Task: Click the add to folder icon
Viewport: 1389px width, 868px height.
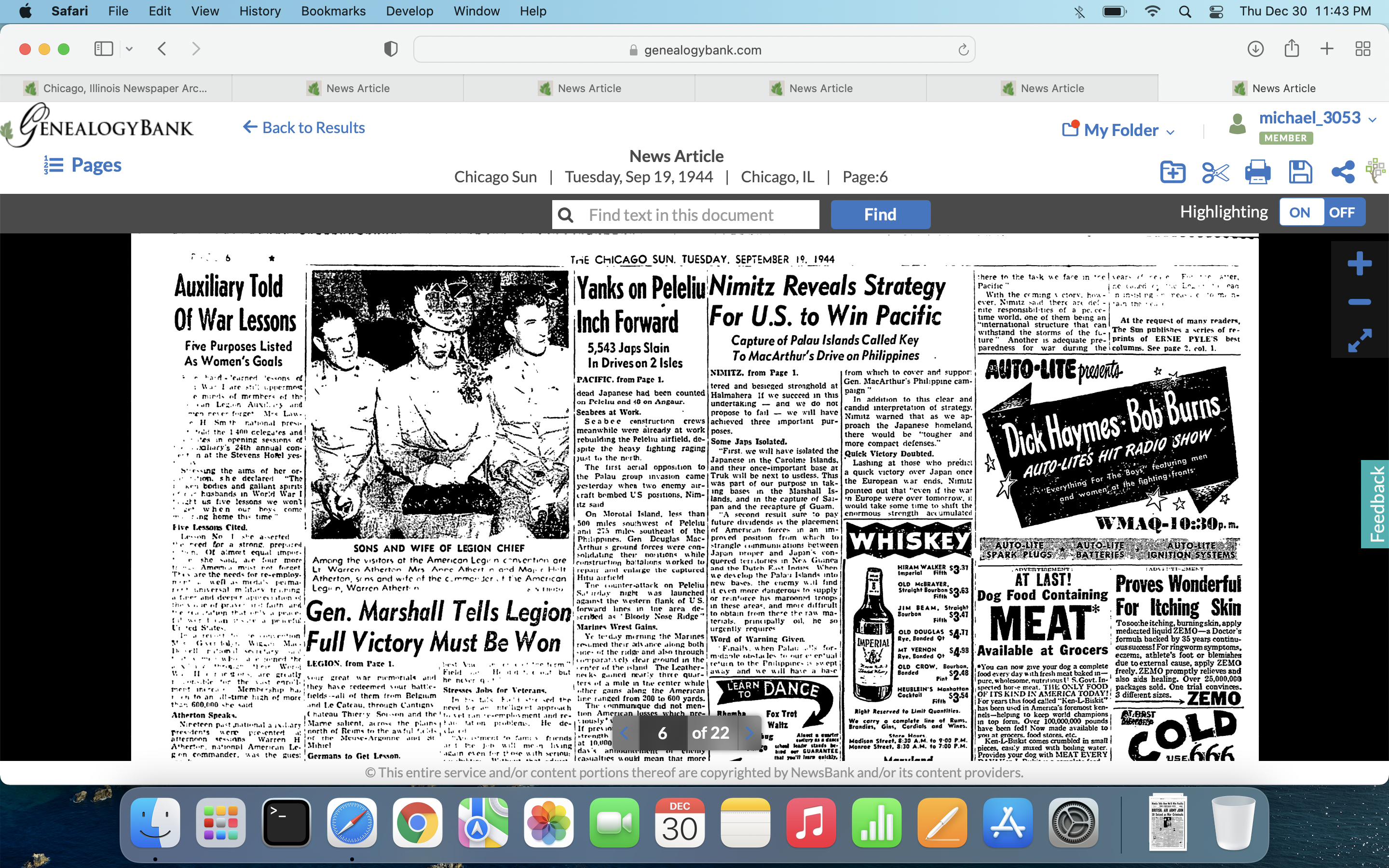Action: point(1172,172)
